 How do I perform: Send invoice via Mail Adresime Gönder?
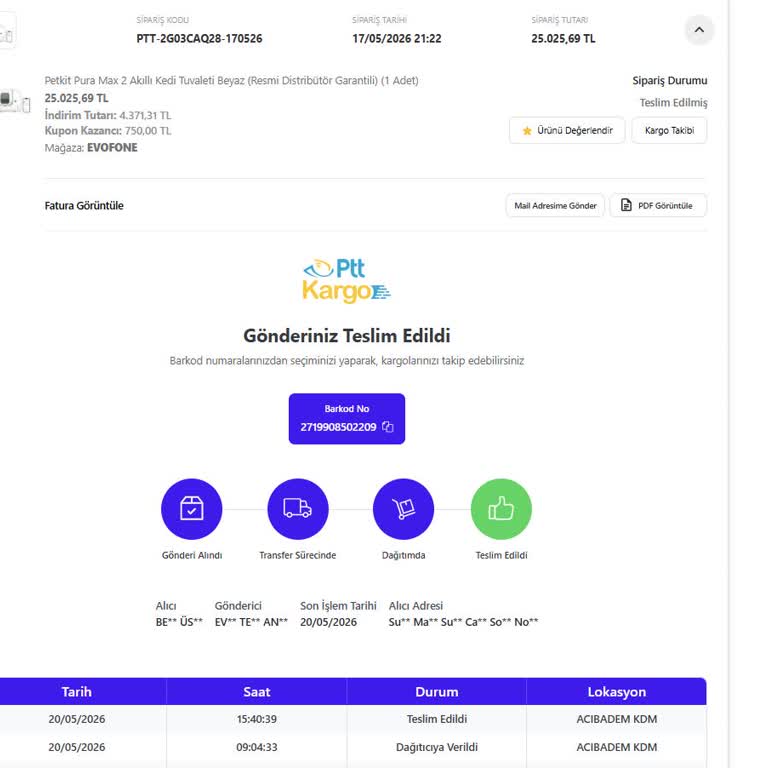coord(555,206)
